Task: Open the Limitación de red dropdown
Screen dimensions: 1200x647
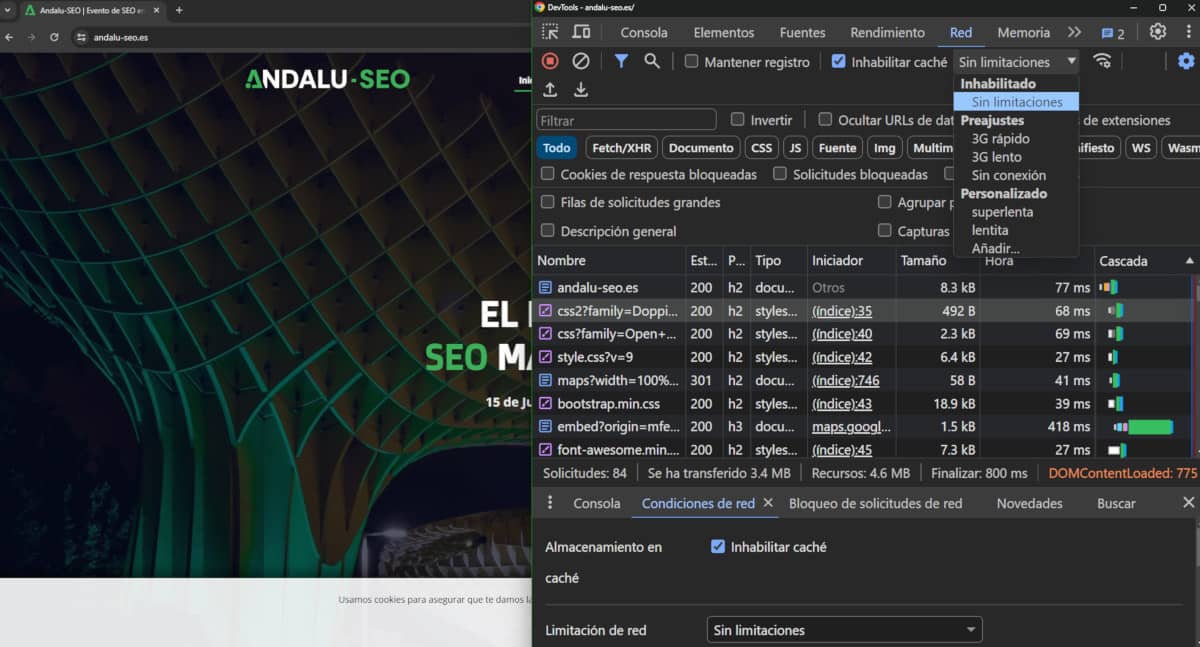Action: coord(843,630)
